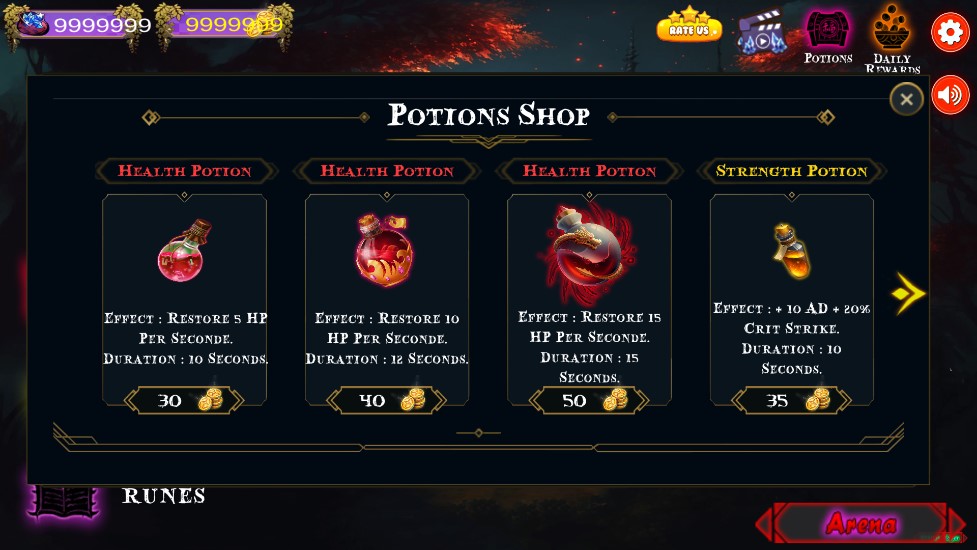Open the settings gear icon
This screenshot has height=550, width=977.
pos(950,31)
